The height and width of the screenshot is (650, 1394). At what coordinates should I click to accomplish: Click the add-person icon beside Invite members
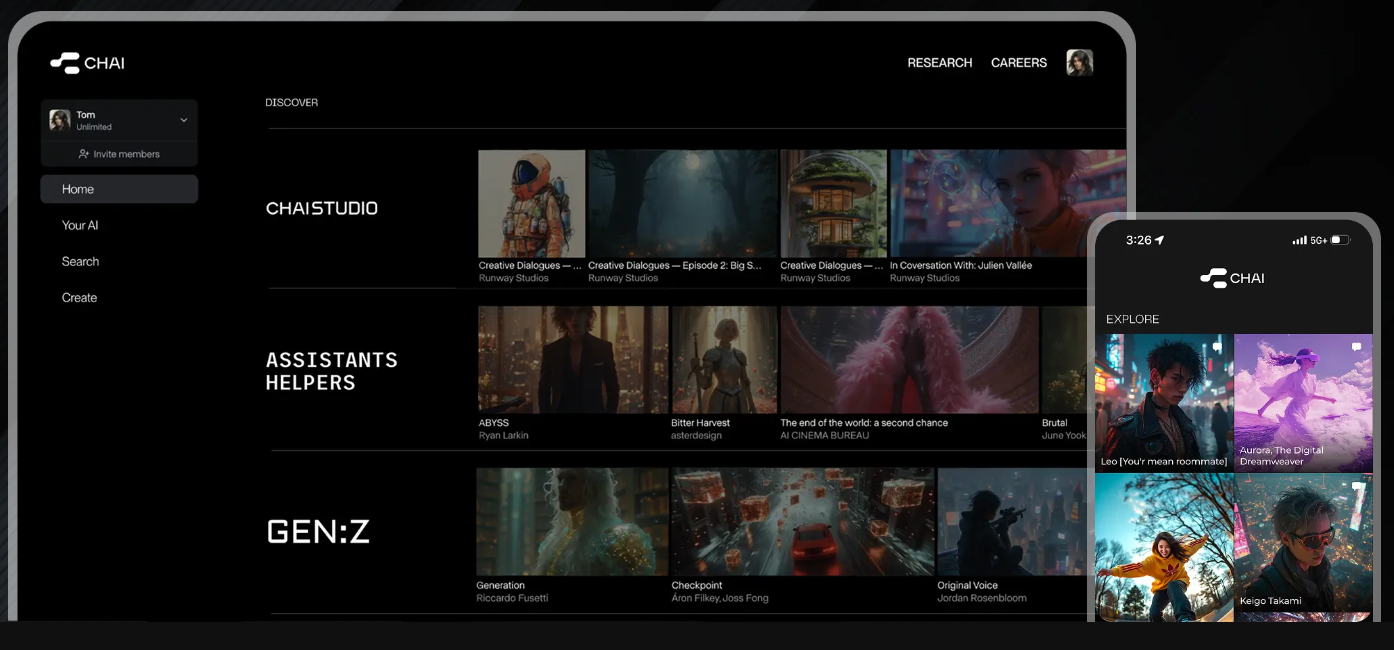84,154
